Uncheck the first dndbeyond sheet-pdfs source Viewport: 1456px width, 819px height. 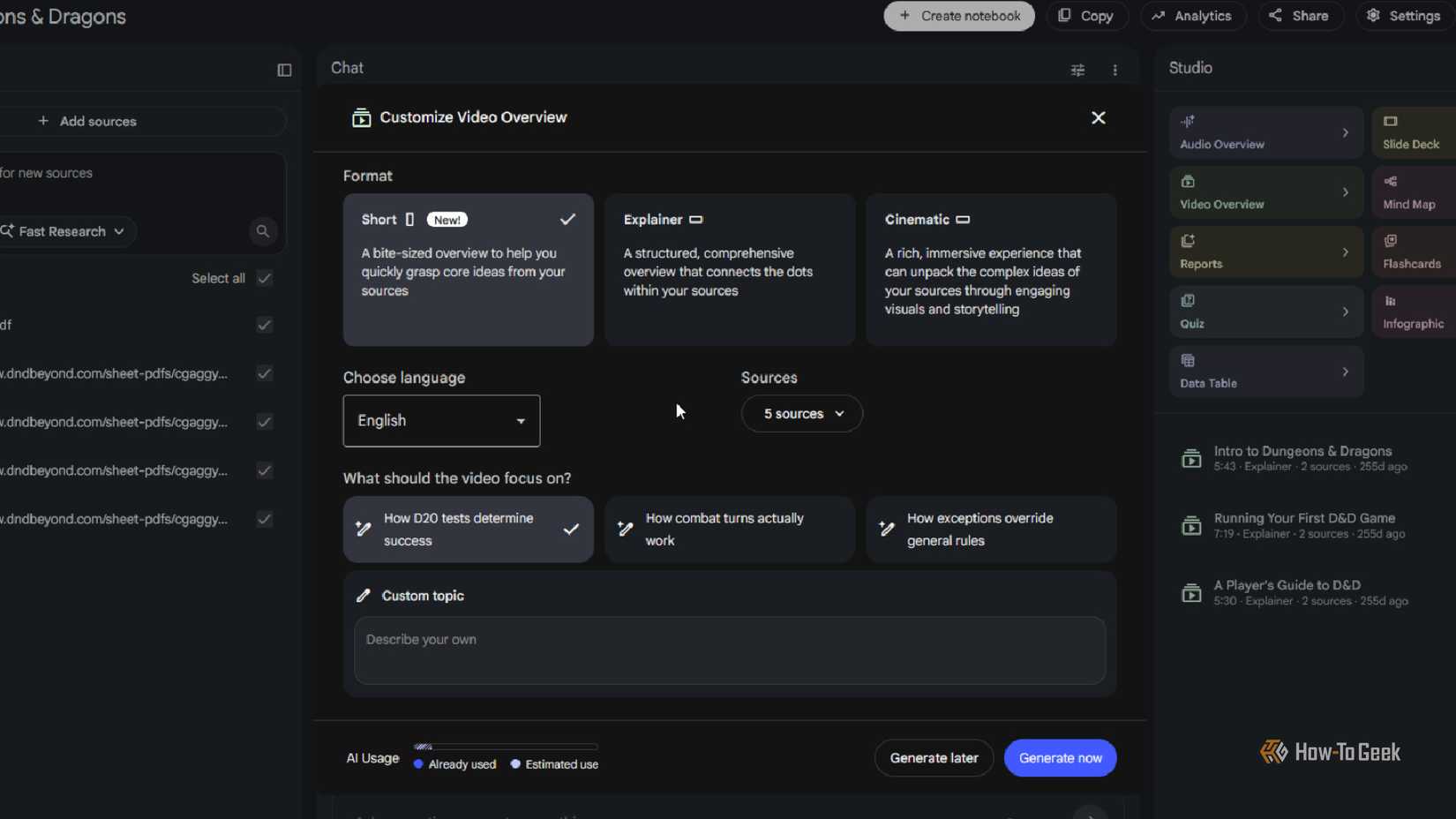coord(264,373)
